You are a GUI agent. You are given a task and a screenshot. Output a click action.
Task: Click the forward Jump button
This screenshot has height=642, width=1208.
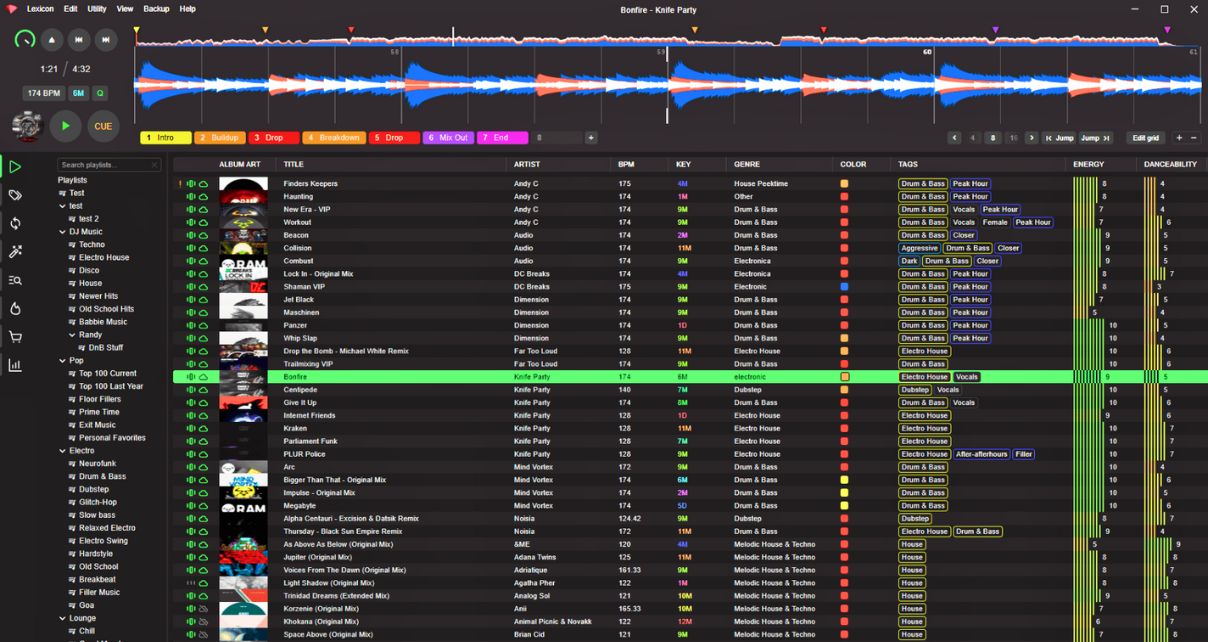[1095, 138]
